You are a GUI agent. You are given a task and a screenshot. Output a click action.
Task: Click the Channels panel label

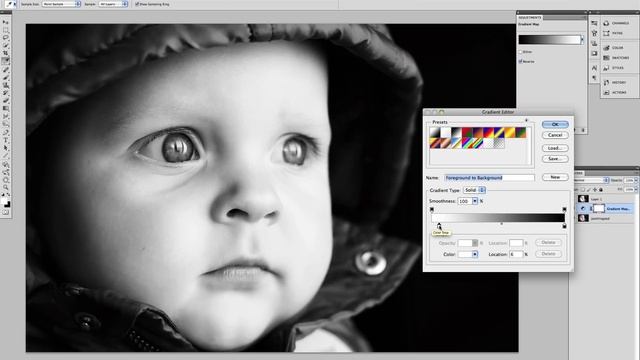pos(620,23)
